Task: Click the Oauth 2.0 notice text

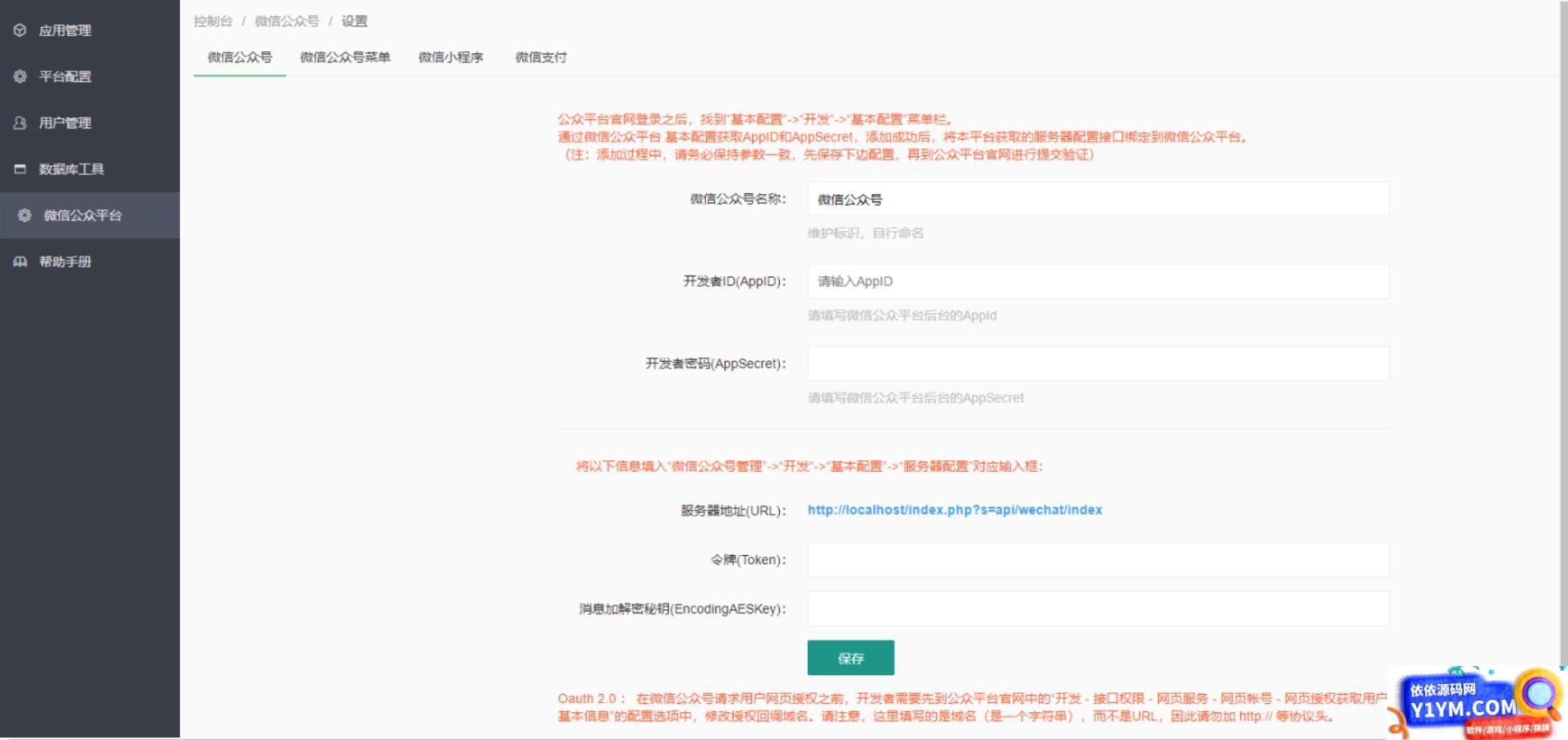Action: (x=972, y=707)
